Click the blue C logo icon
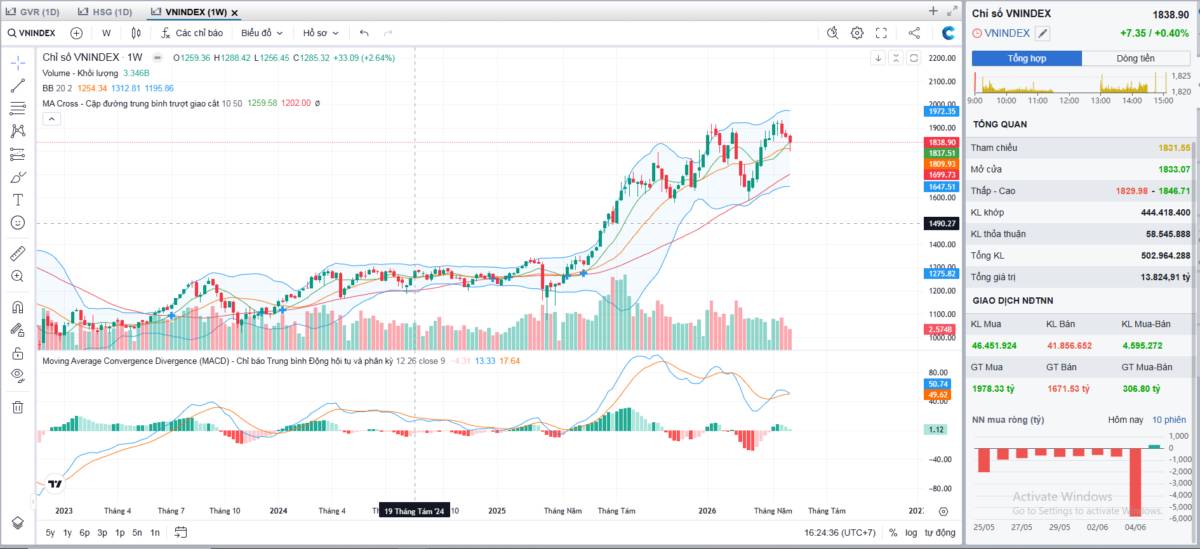1200x549 pixels. pos(949,33)
